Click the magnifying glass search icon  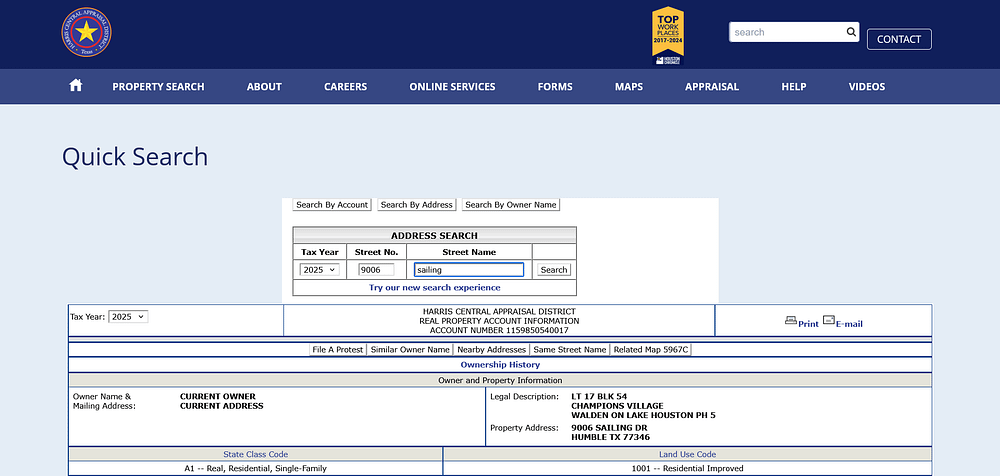coord(851,32)
